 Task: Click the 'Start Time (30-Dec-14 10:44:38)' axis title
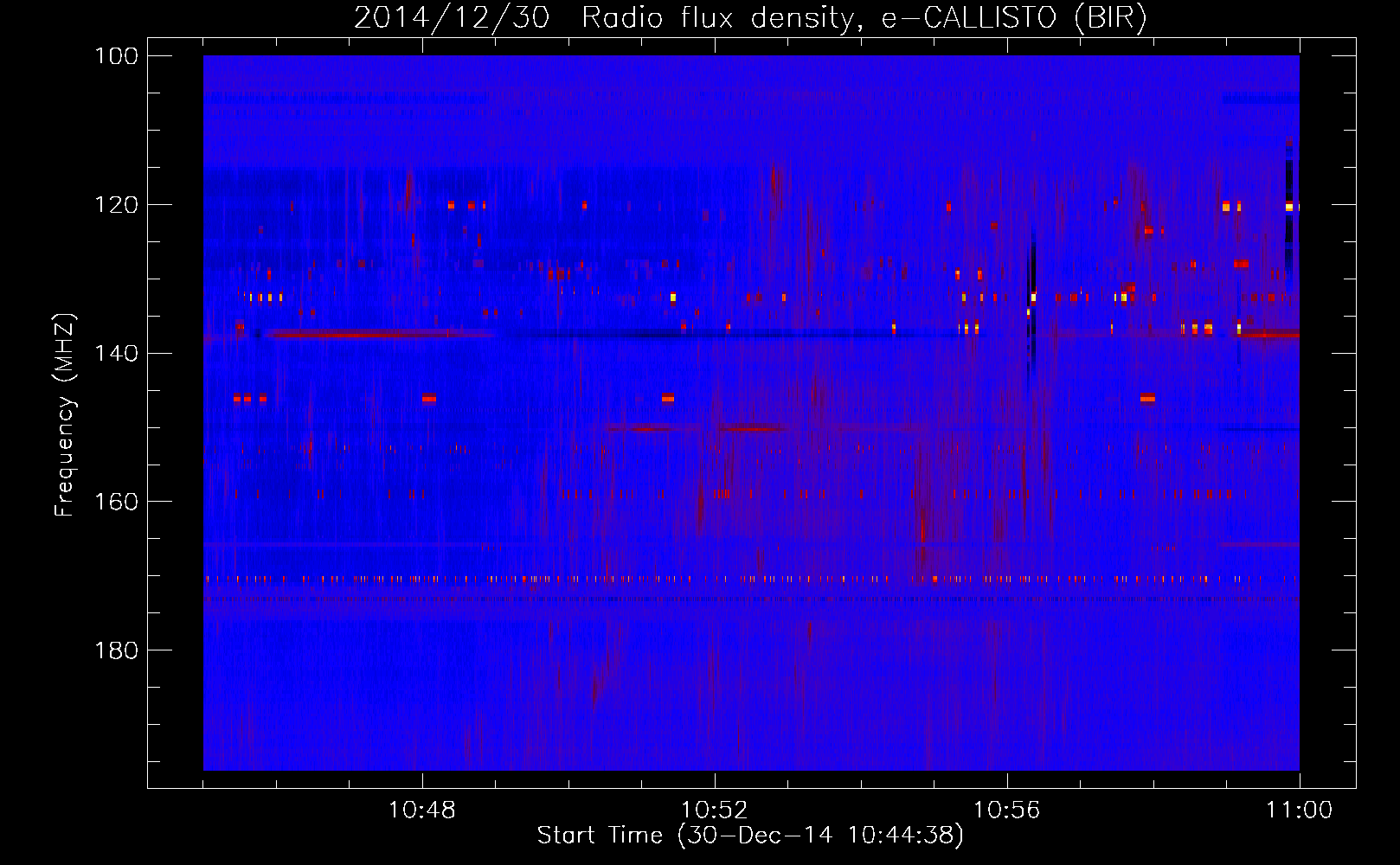(750, 836)
